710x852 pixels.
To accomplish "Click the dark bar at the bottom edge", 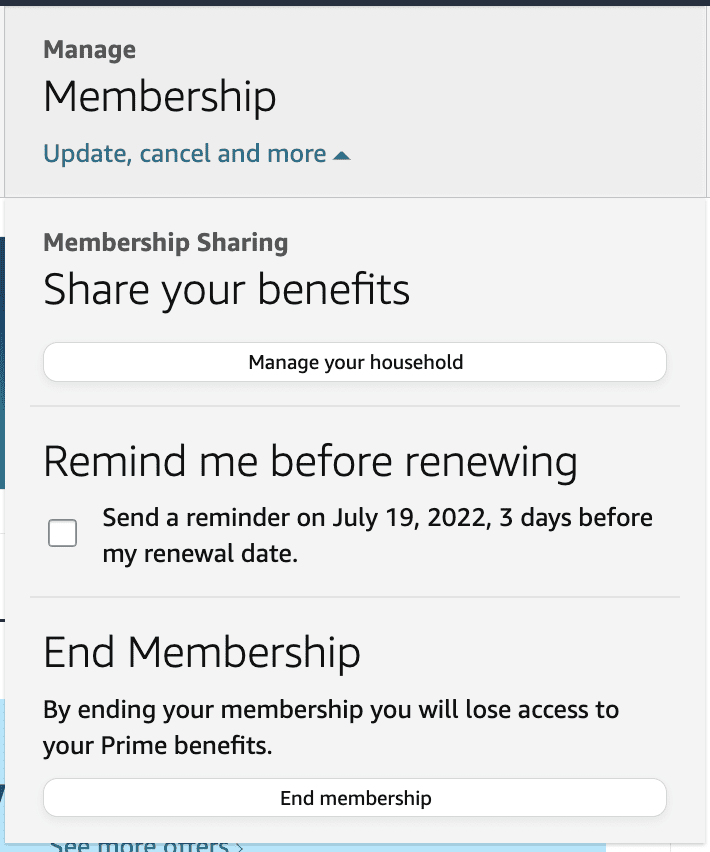I will 355,849.
